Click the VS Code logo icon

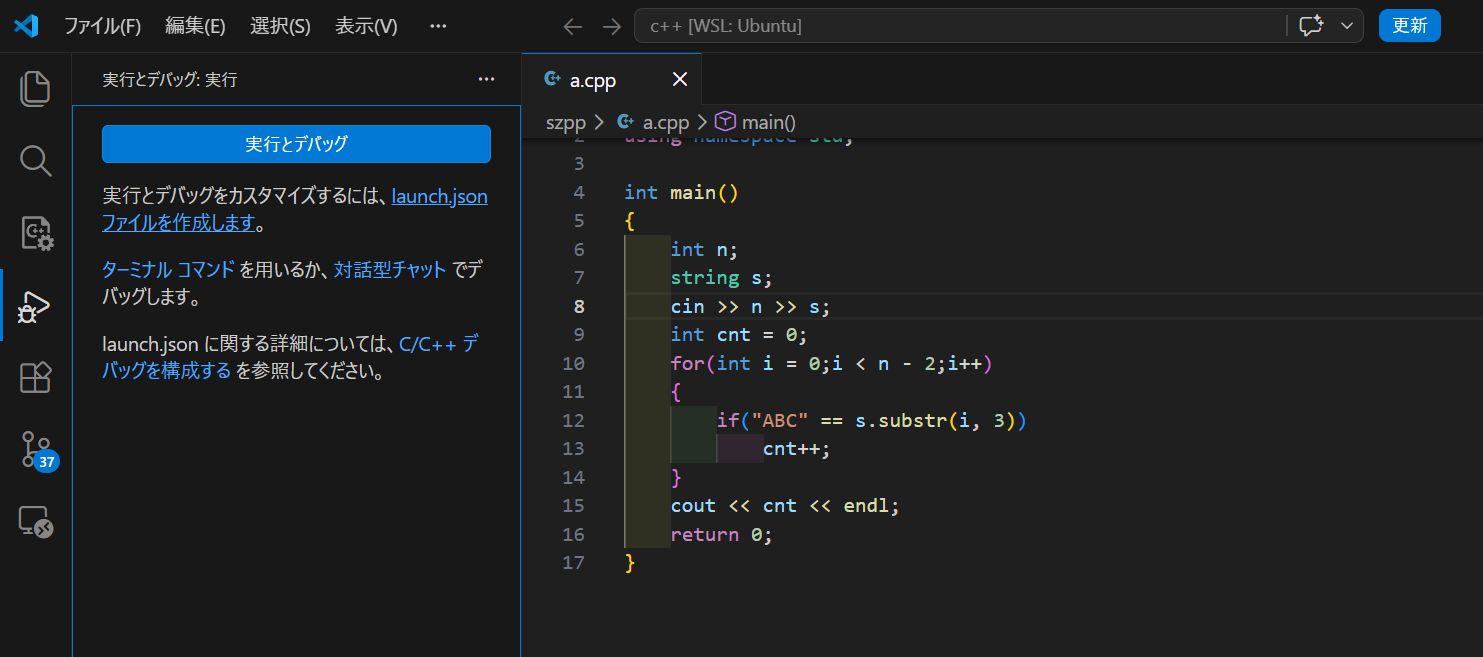[x=26, y=26]
